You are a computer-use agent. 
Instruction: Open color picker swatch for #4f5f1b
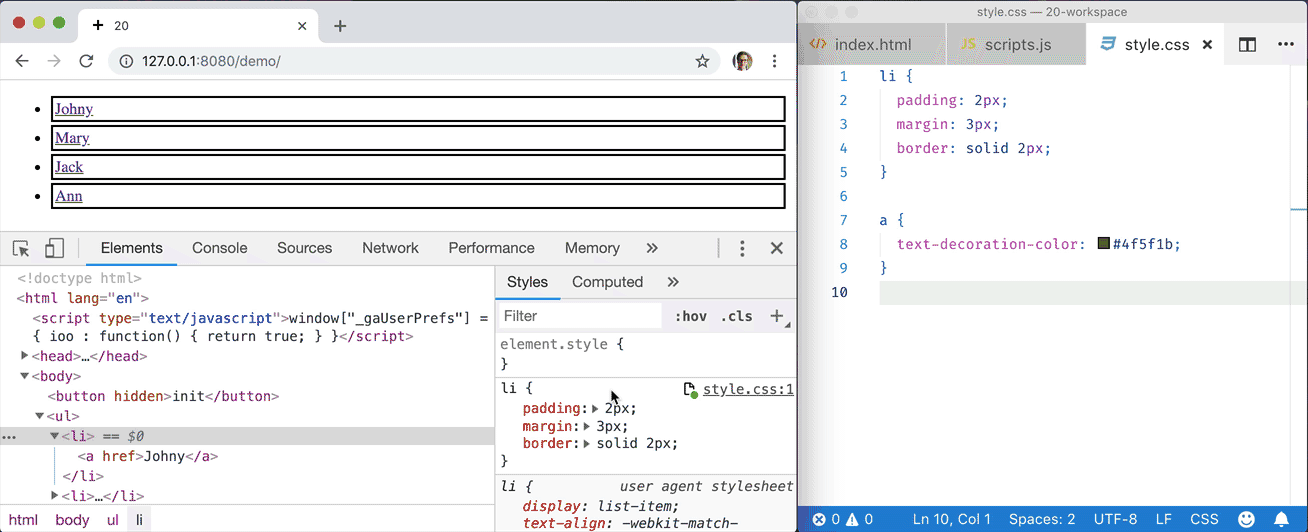pos(1104,243)
